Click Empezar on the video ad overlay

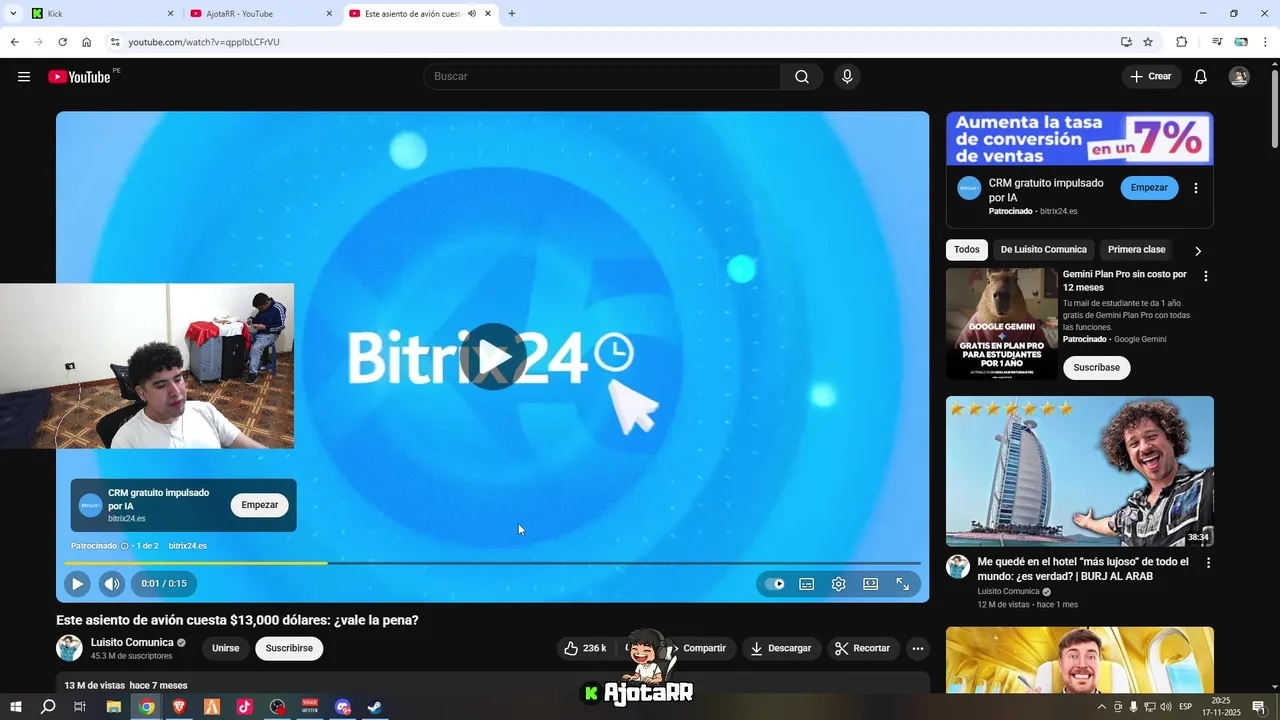[x=260, y=505]
